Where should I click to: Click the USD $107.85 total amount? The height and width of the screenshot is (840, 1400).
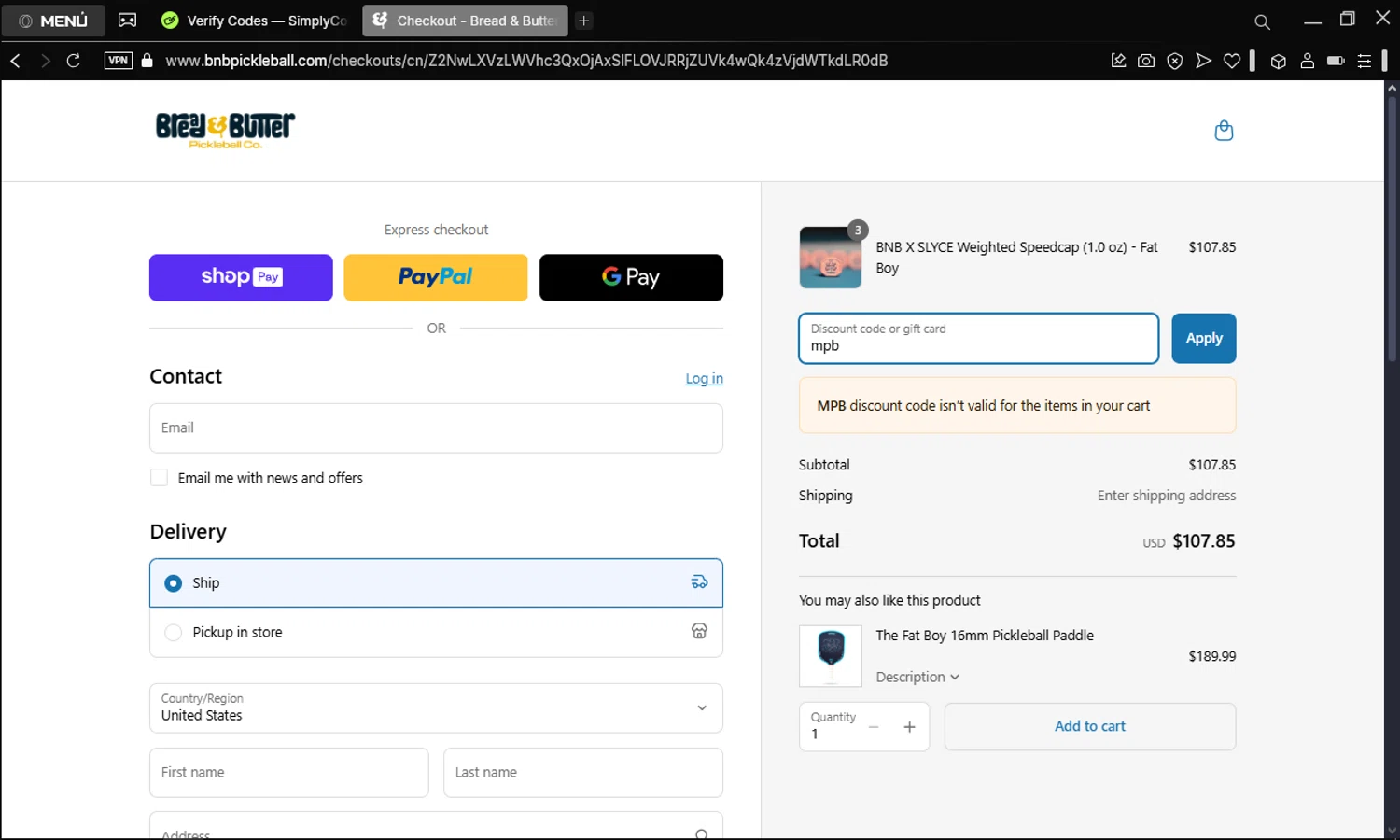pyautogui.click(x=1189, y=541)
